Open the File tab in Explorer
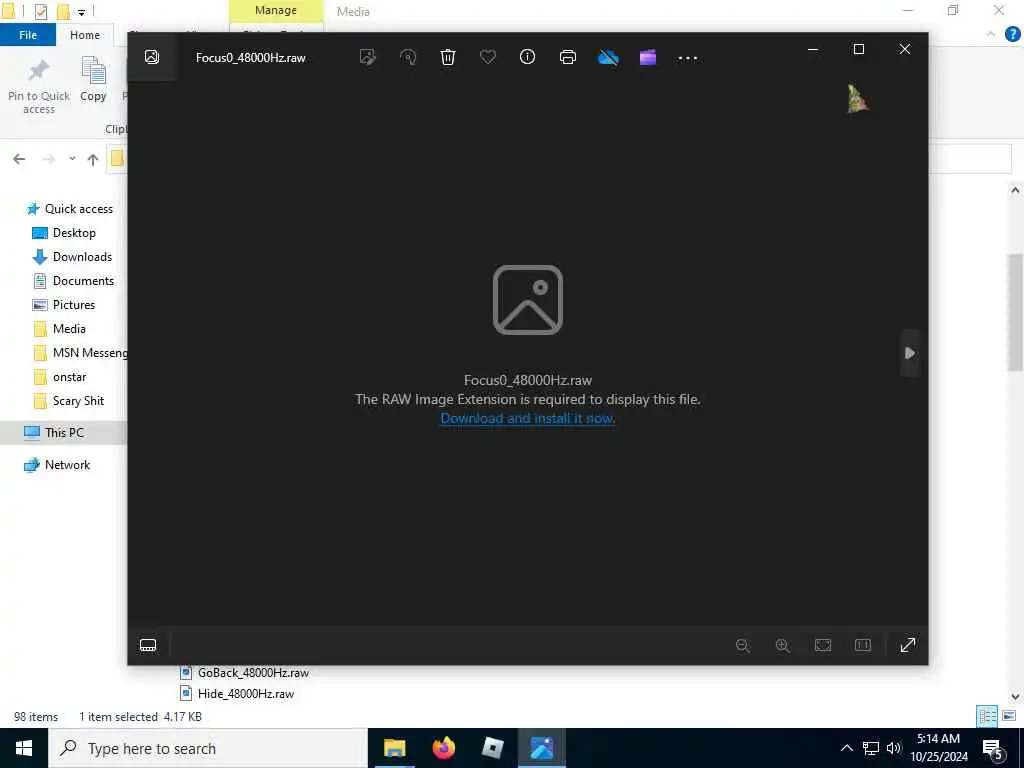 [x=28, y=35]
